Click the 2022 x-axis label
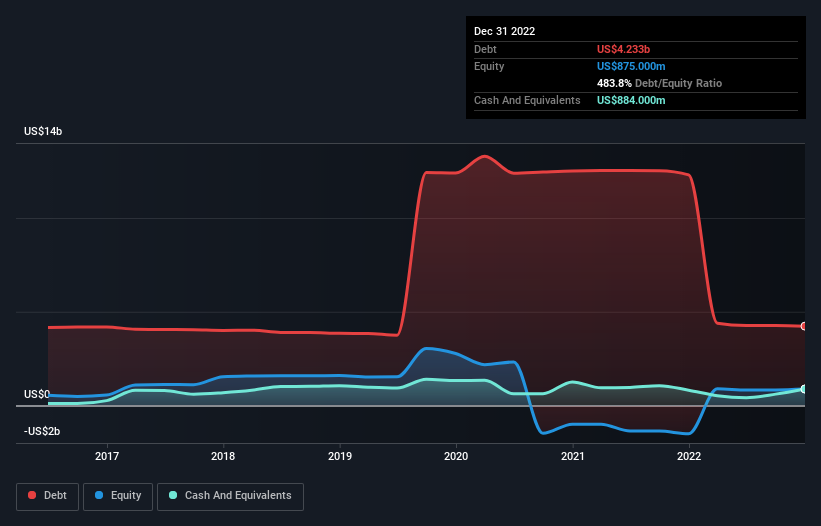Image resolution: width=821 pixels, height=526 pixels. [689, 456]
